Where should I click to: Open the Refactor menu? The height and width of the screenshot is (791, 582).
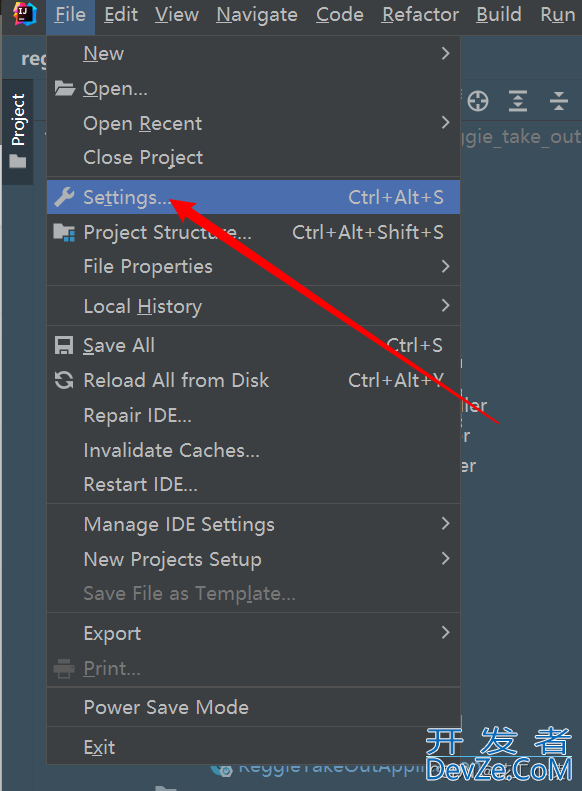coord(420,15)
